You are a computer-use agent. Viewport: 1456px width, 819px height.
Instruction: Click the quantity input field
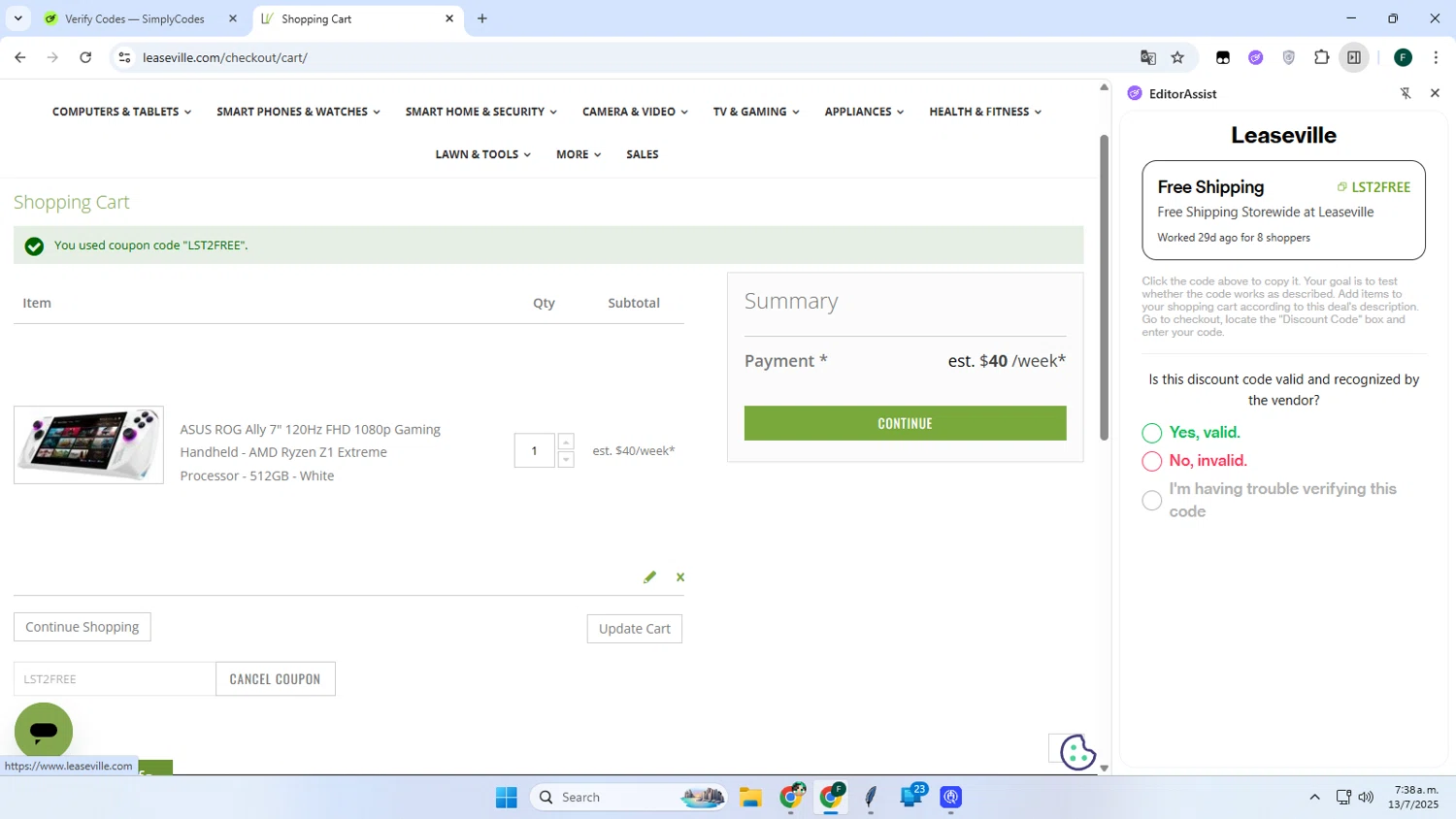(x=534, y=450)
